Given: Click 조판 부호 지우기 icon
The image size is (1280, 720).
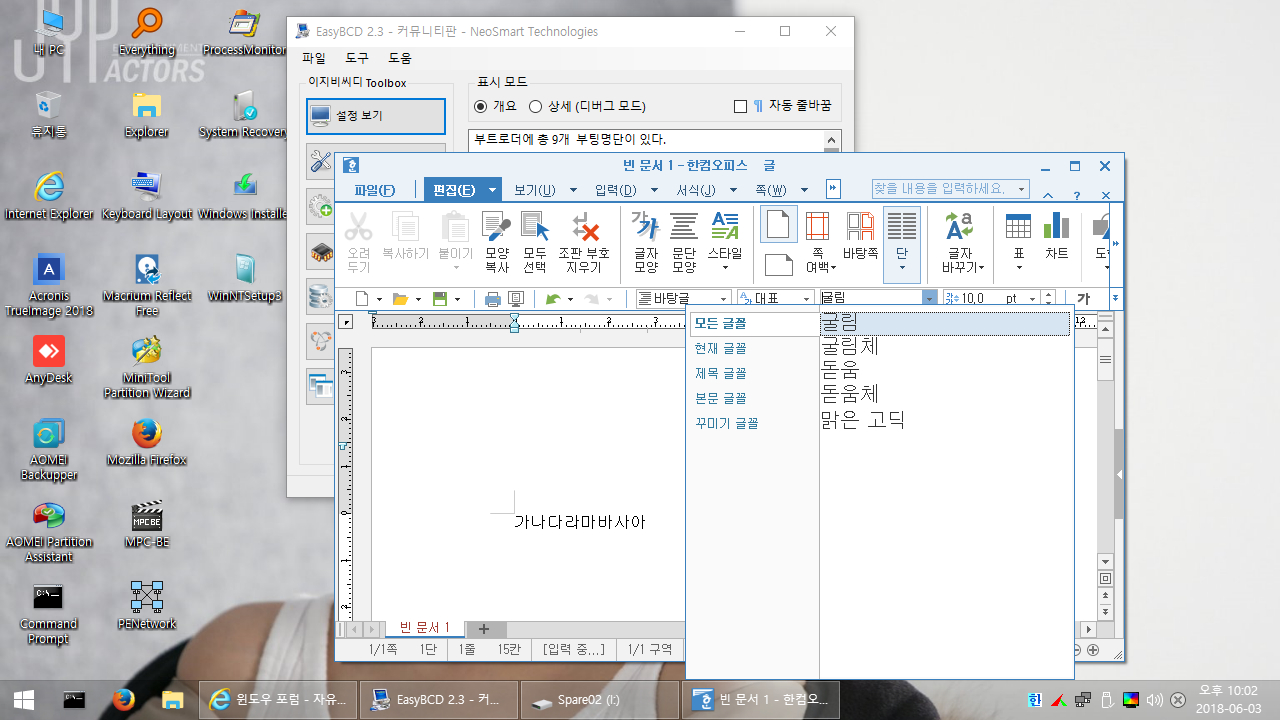Looking at the screenshot, I should click(584, 228).
